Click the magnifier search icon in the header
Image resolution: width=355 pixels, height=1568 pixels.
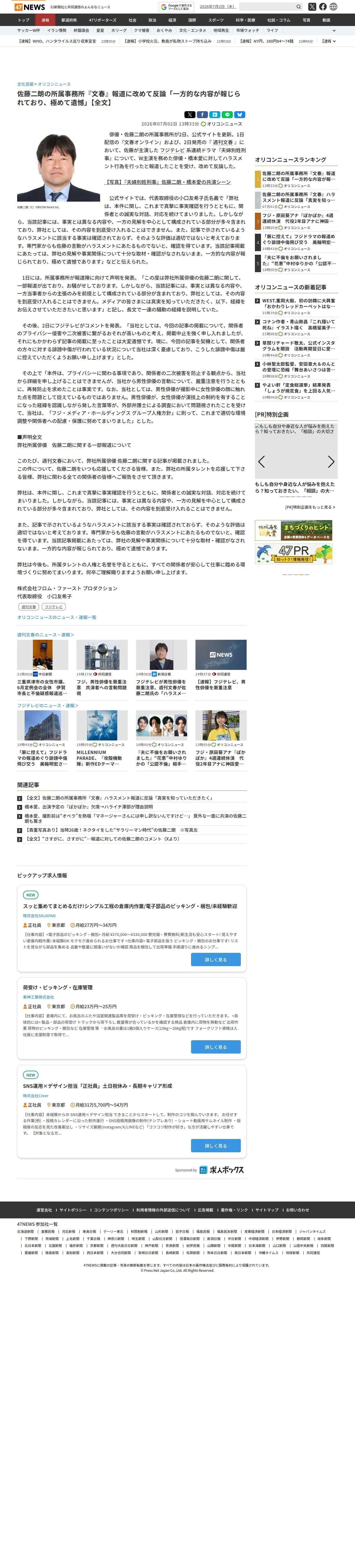(298, 7)
